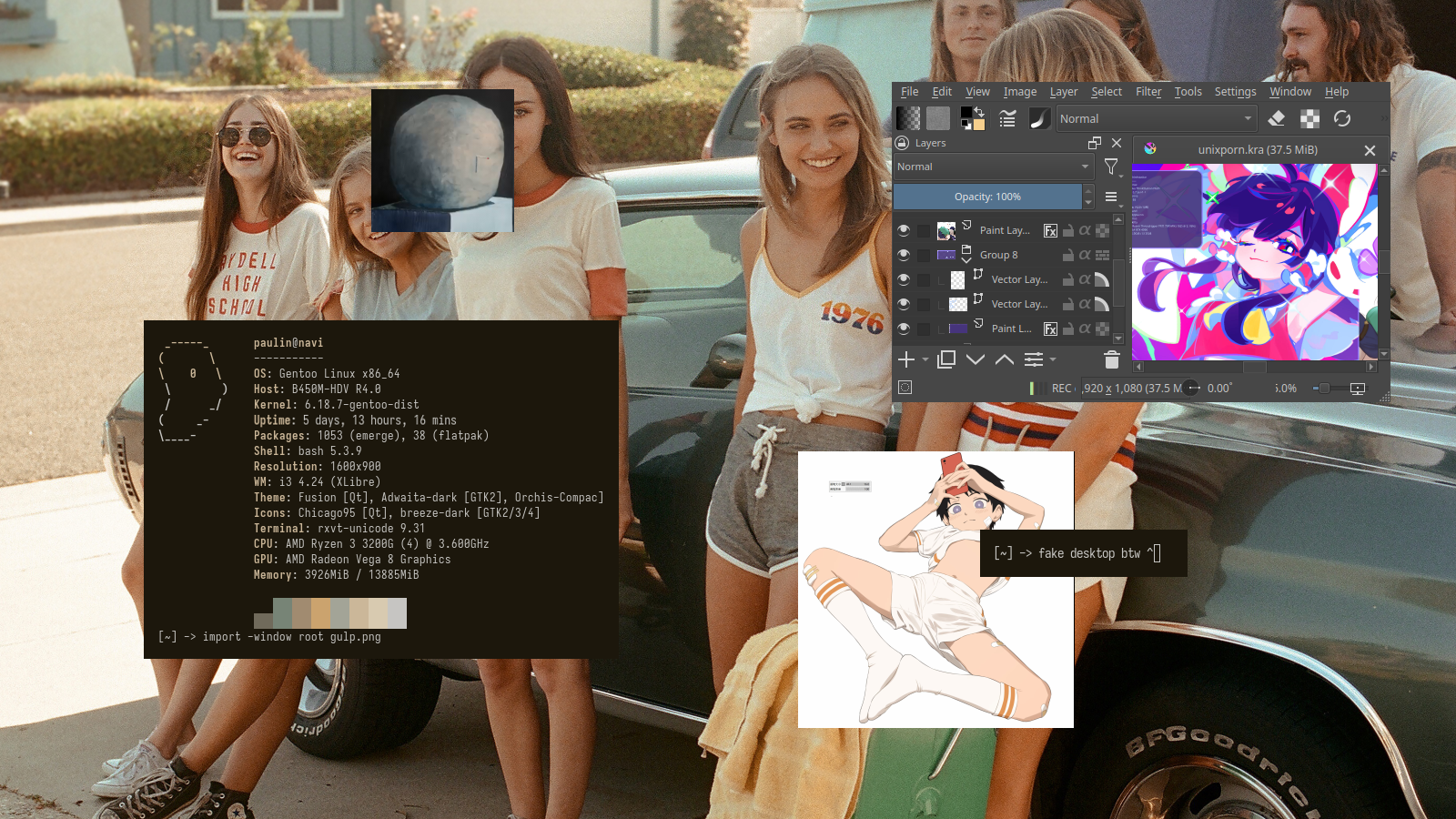Hide the Group 8 layer via eye icon

pos(904,255)
